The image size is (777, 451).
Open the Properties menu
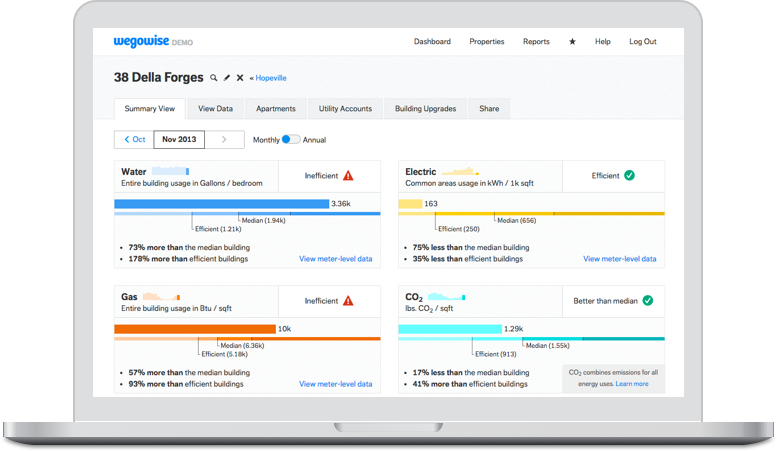[x=487, y=42]
